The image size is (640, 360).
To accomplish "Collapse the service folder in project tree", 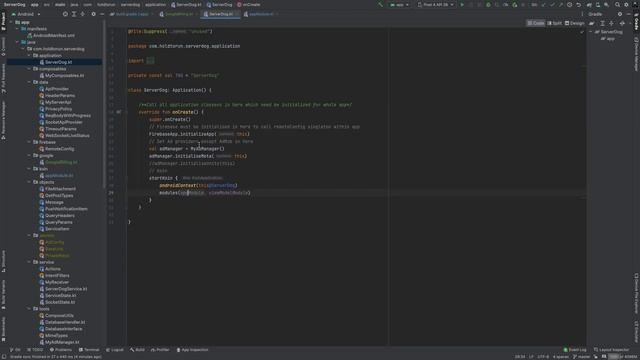I will [x=29, y=262].
